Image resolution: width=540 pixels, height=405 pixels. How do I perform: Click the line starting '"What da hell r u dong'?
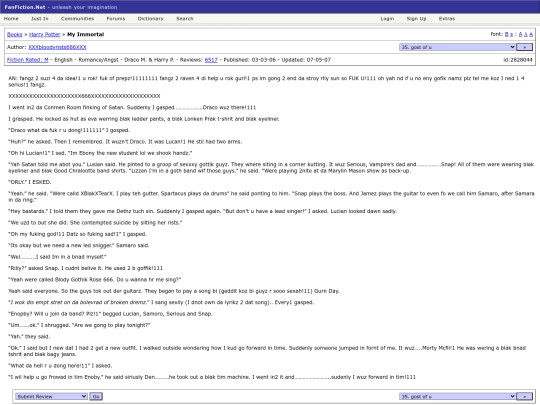(60, 365)
